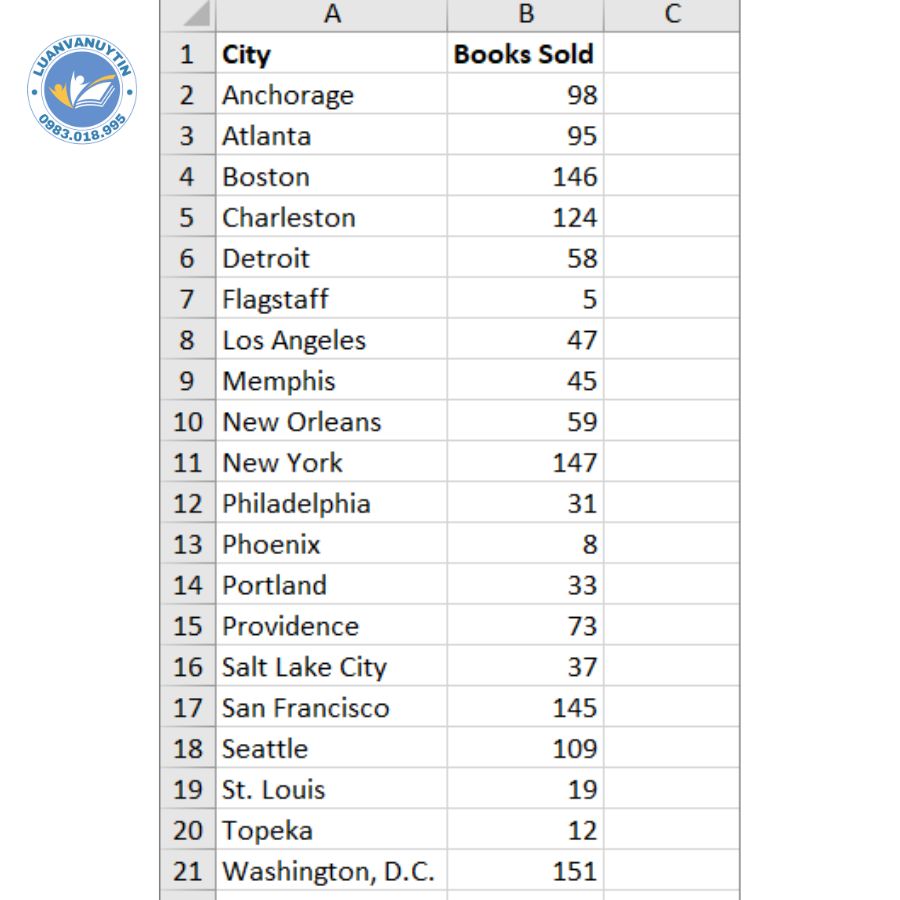
Task: Click the Books Sold header cell
Action: tap(525, 54)
